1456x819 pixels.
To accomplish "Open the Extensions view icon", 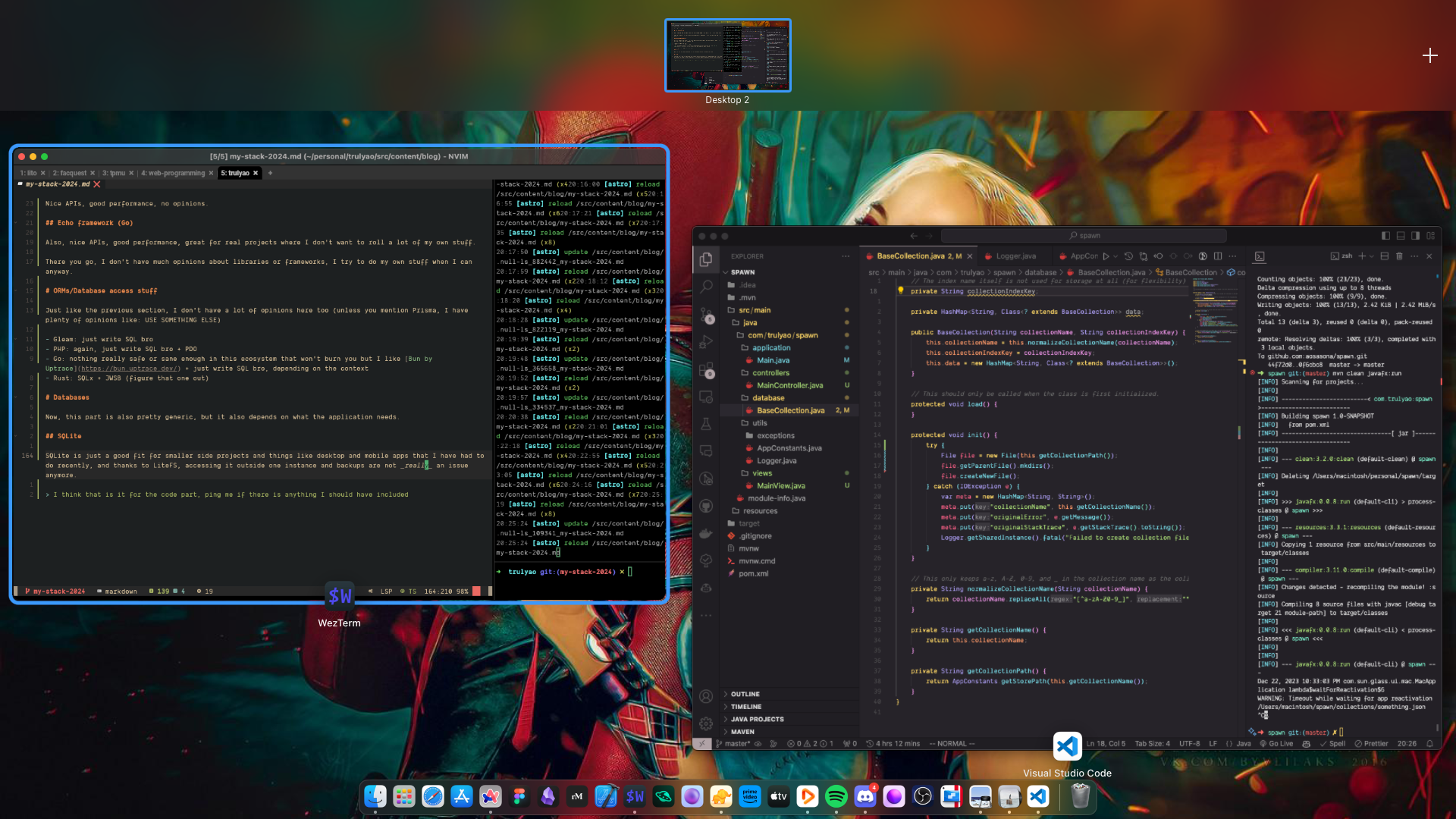I will (706, 369).
